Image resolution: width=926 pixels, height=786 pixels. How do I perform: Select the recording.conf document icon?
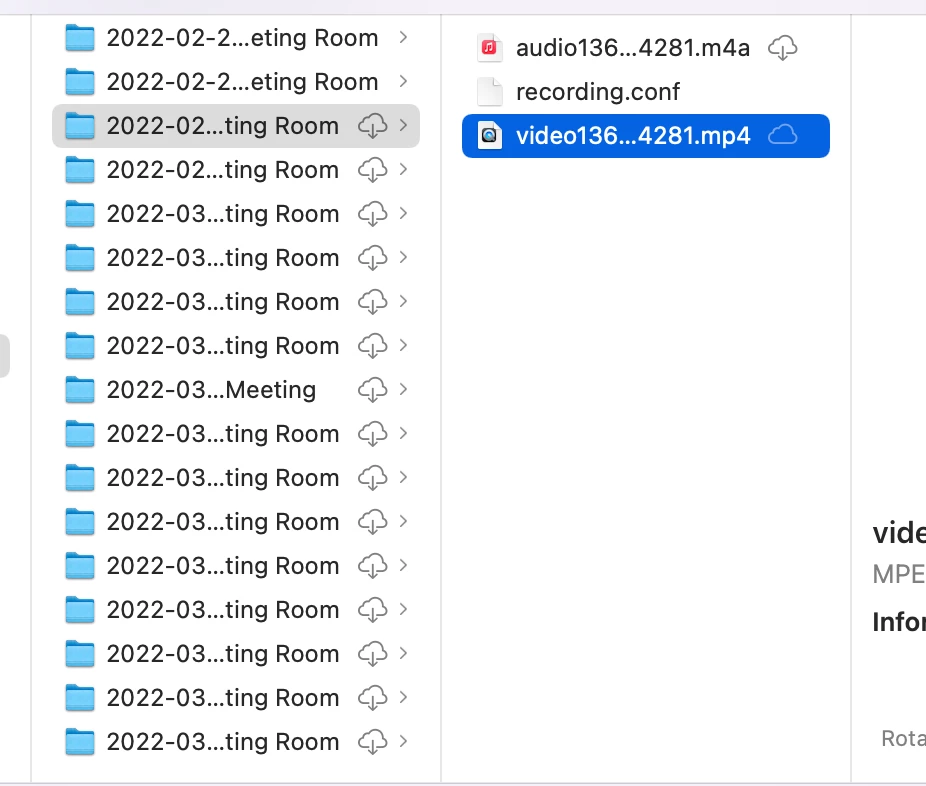click(x=490, y=92)
